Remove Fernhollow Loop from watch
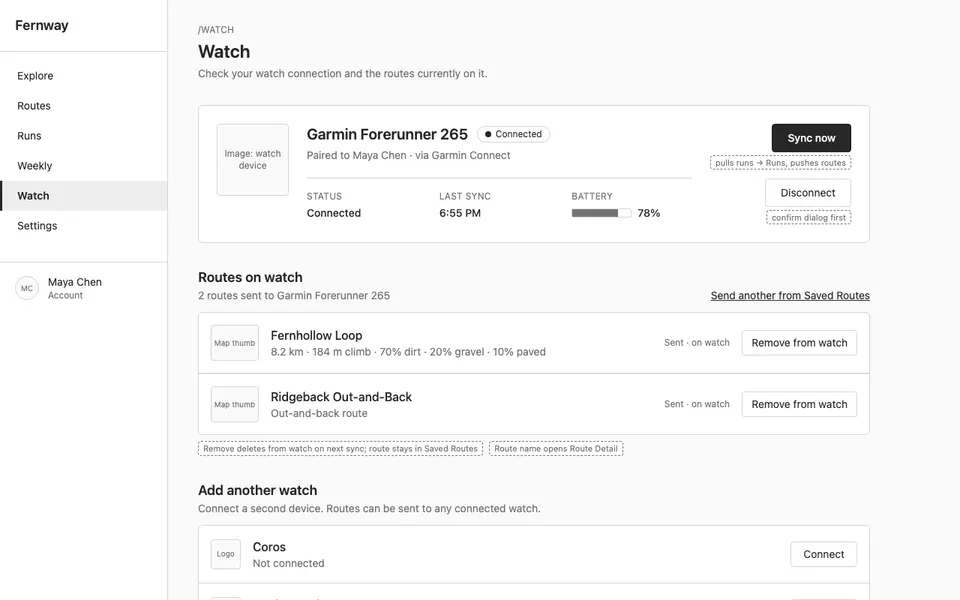The image size is (960, 600). pyautogui.click(x=799, y=343)
